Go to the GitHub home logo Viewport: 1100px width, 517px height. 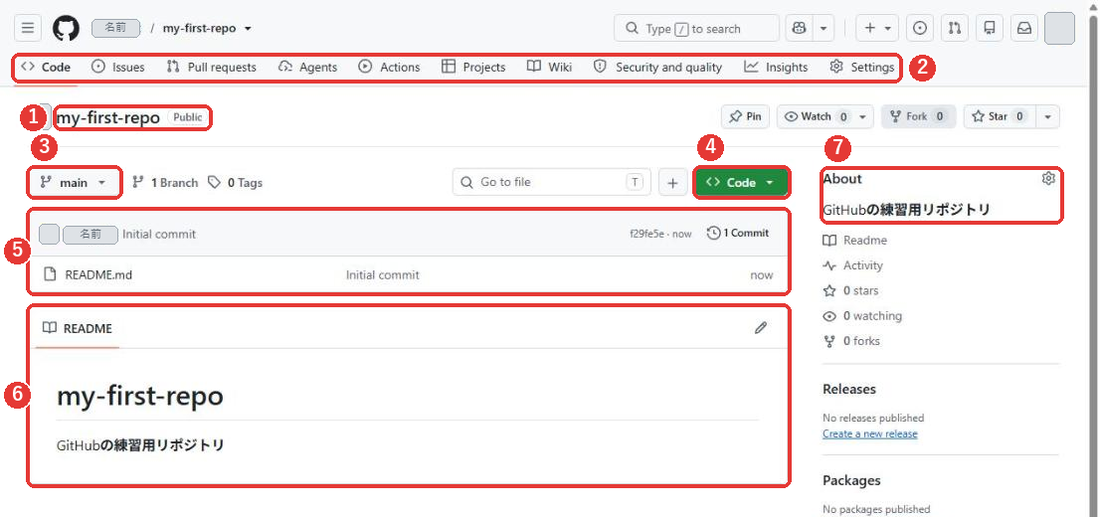click(x=66, y=29)
